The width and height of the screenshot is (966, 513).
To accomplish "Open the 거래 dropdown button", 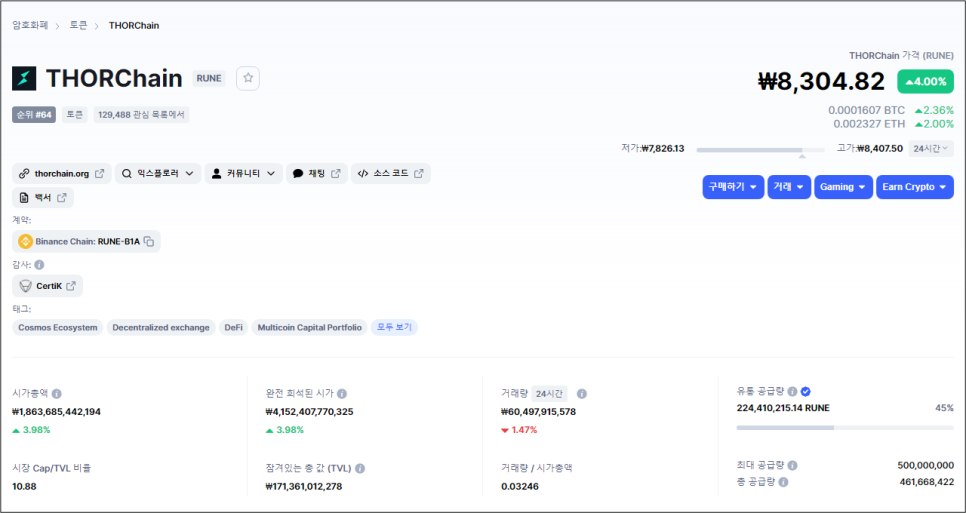I will click(789, 187).
